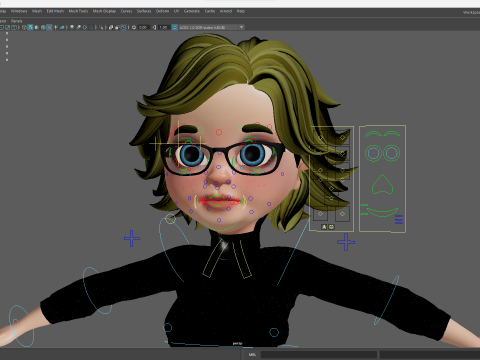The height and width of the screenshot is (360, 480).
Task: Open the Edit Mesh menu
Action: click(55, 11)
